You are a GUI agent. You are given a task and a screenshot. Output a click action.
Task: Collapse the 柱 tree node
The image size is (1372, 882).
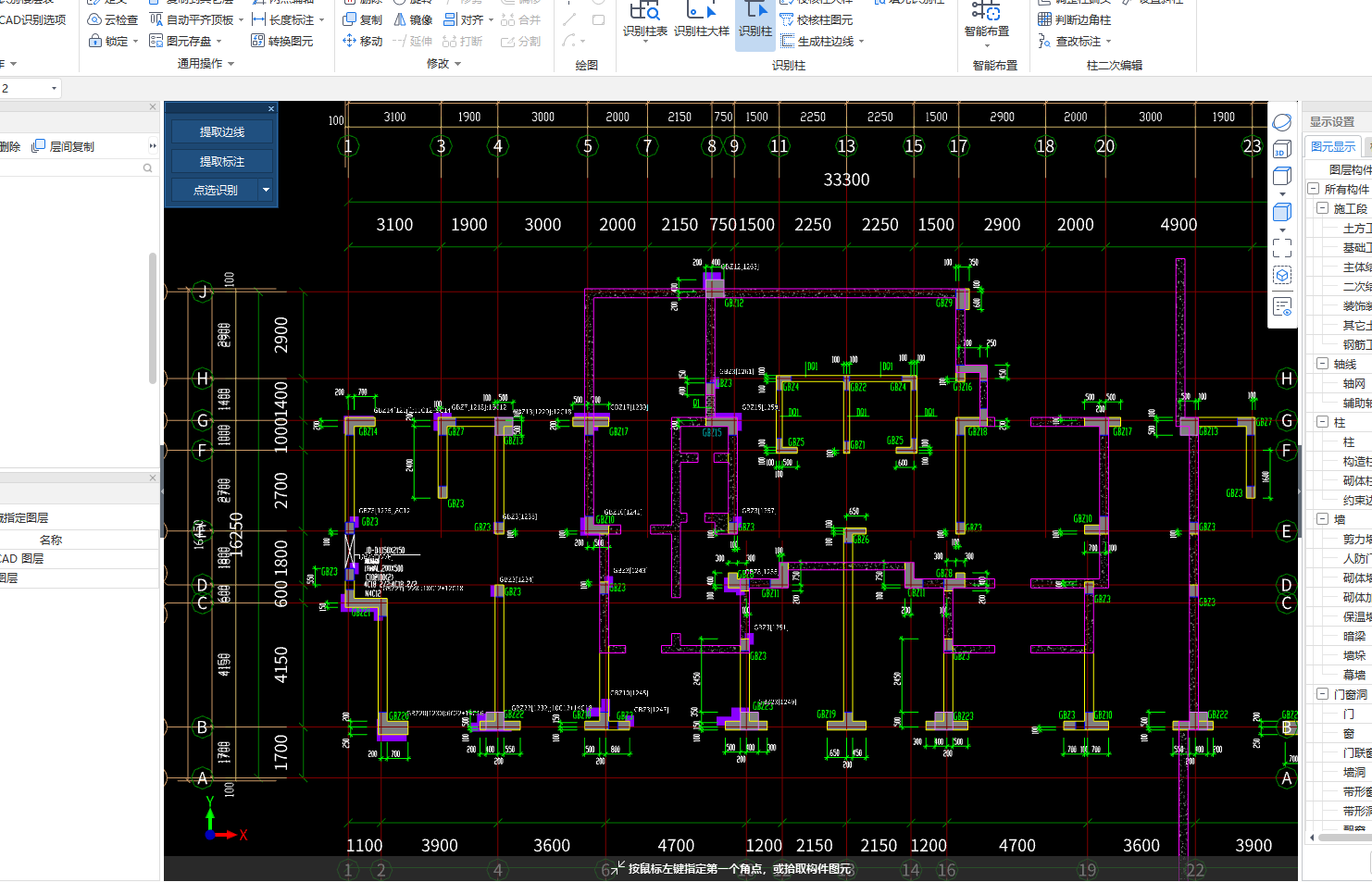[1323, 422]
